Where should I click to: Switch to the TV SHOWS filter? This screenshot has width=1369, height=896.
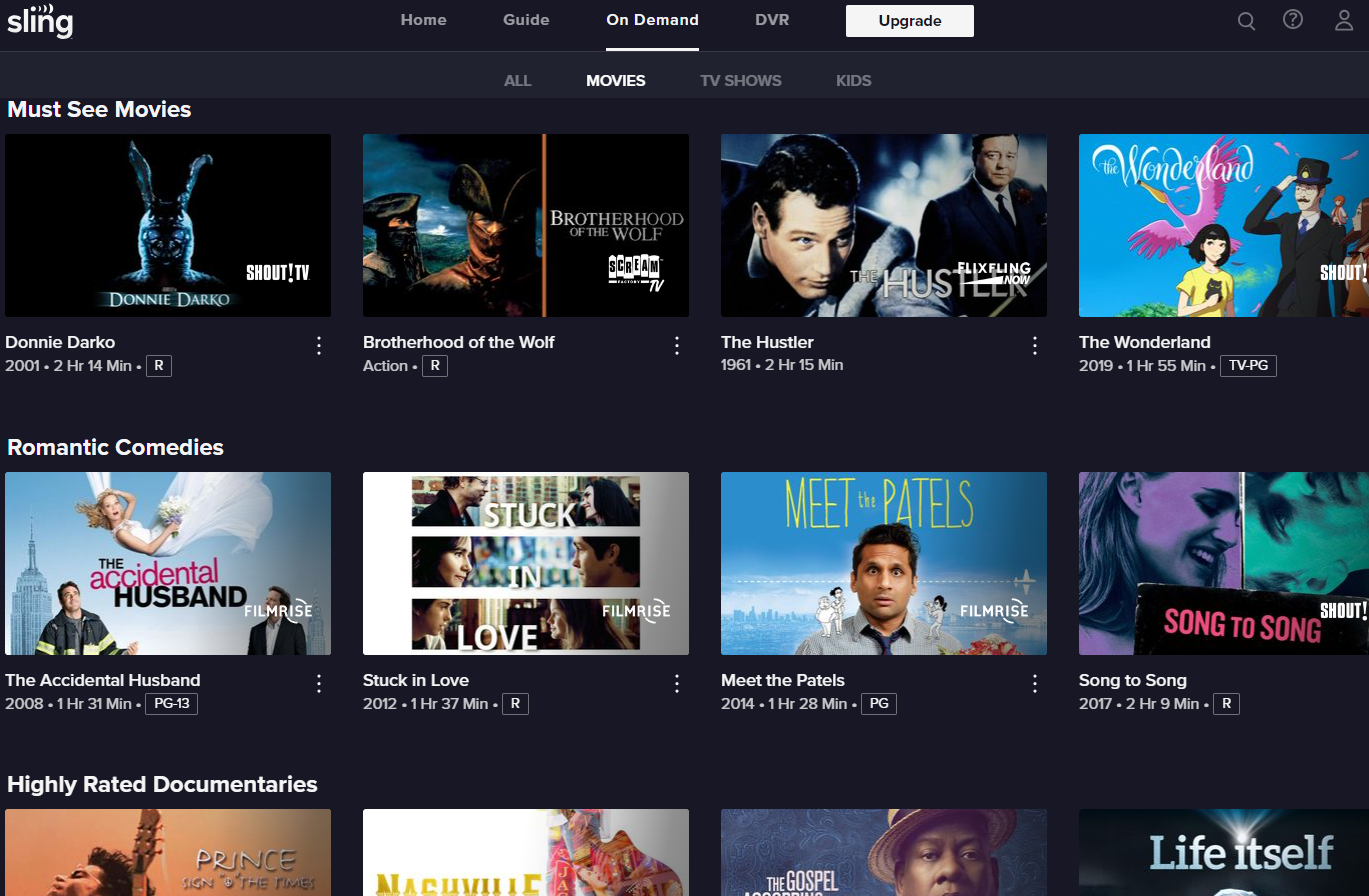pos(741,81)
